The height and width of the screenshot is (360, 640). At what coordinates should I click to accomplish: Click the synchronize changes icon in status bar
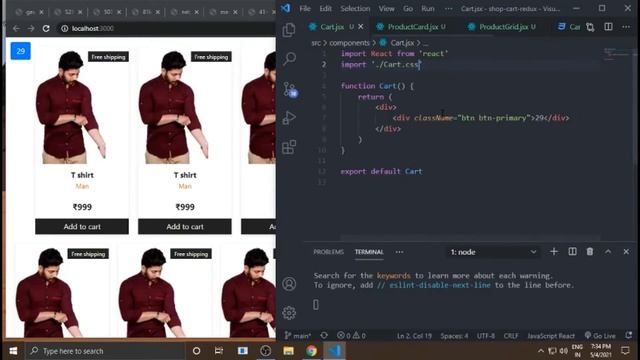(x=324, y=335)
